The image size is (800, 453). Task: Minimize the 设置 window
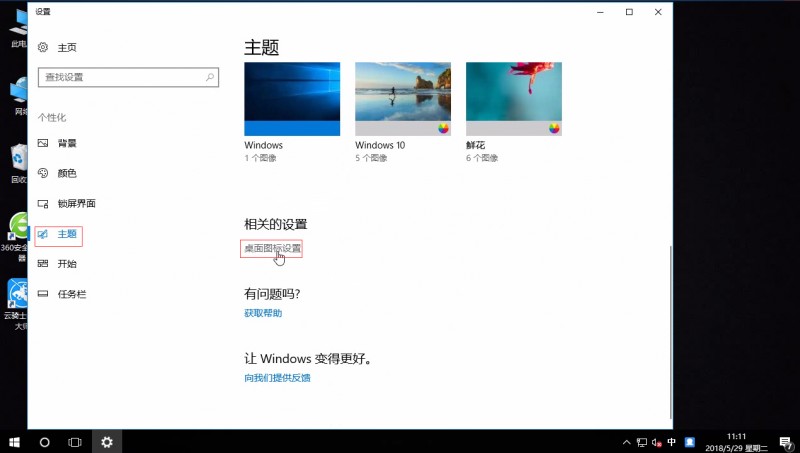[601, 12]
